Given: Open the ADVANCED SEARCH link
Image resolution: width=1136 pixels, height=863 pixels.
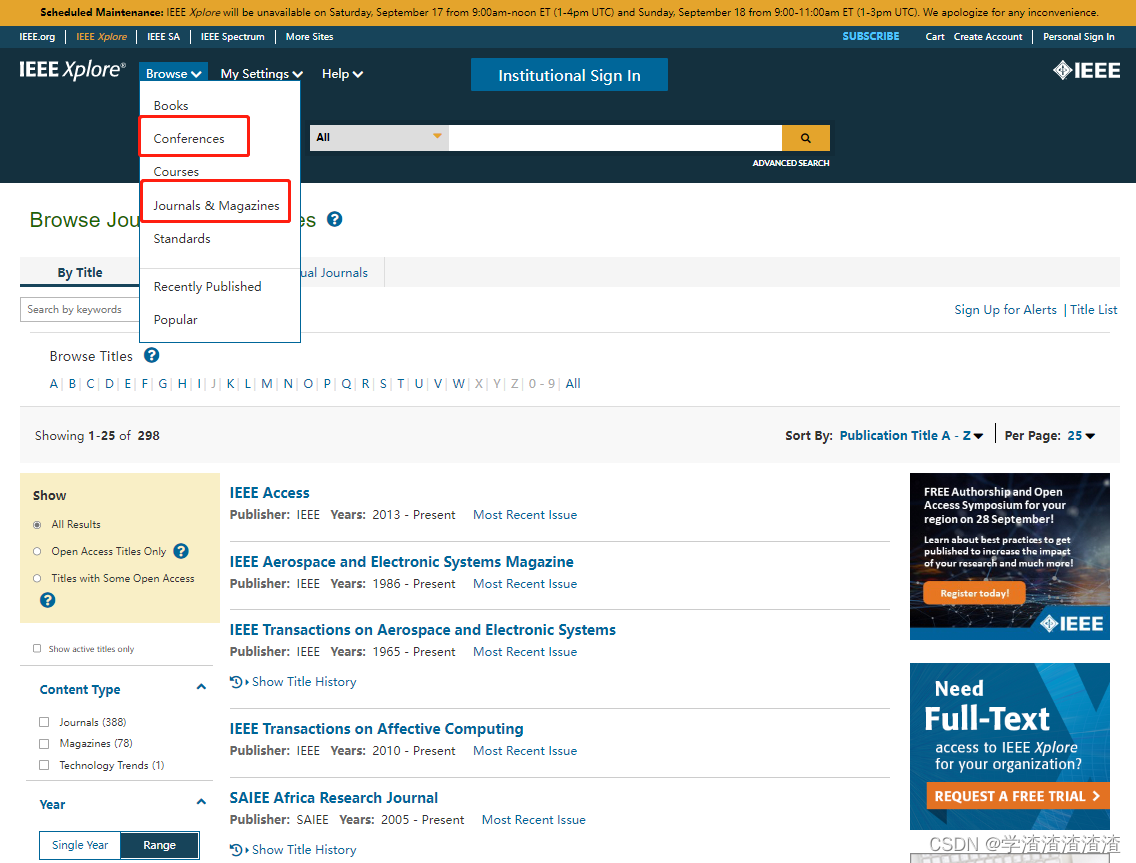Looking at the screenshot, I should (x=790, y=163).
